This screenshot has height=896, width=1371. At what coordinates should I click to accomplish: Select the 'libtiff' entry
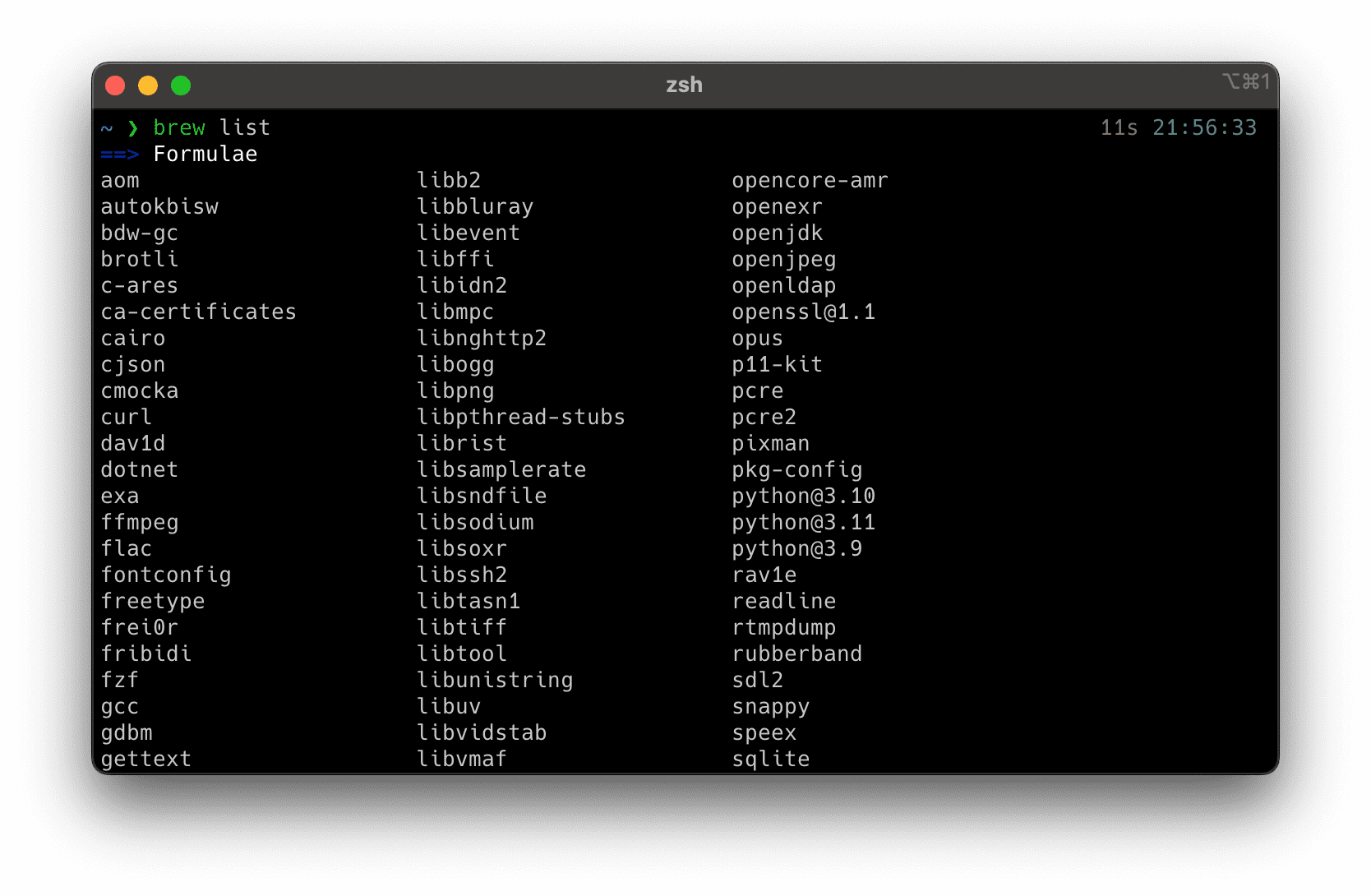(x=462, y=628)
